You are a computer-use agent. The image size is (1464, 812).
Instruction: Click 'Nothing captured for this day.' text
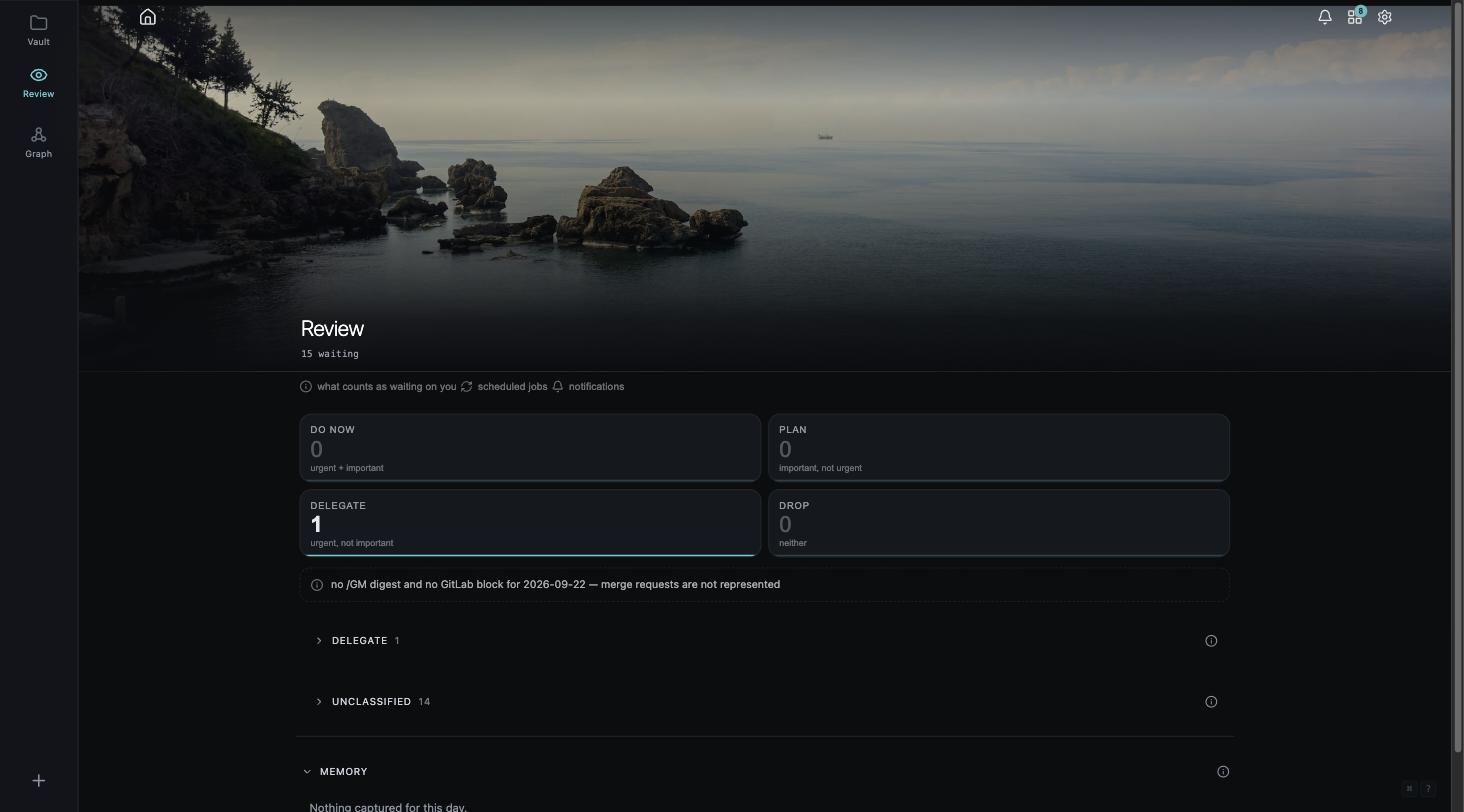(388, 806)
